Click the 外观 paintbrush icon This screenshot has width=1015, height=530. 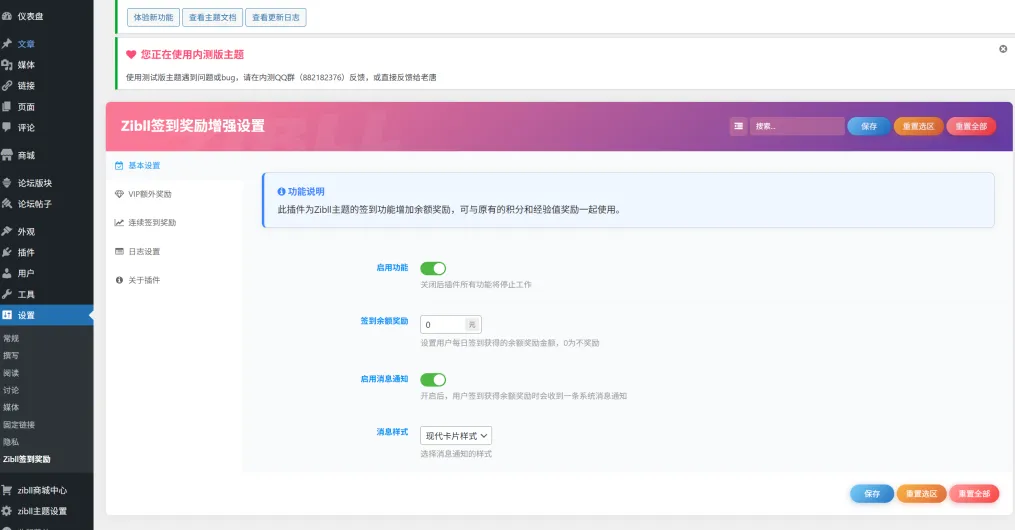[x=7, y=231]
